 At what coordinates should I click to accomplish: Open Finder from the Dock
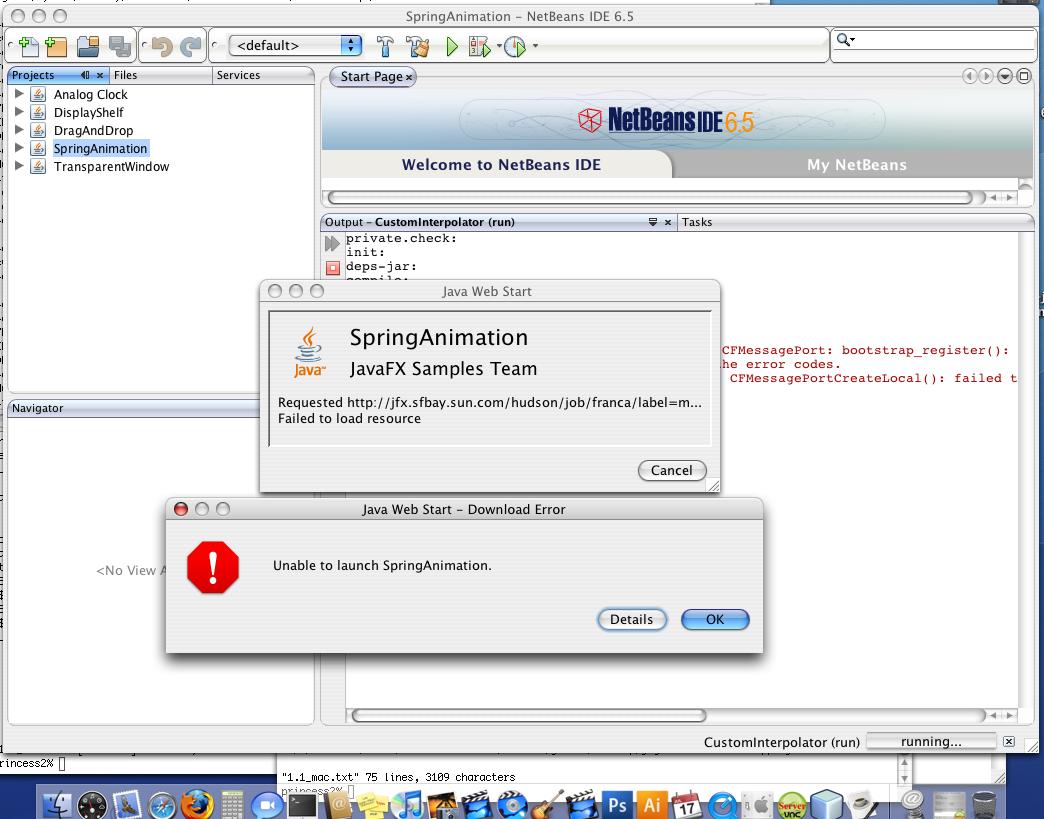(57, 805)
